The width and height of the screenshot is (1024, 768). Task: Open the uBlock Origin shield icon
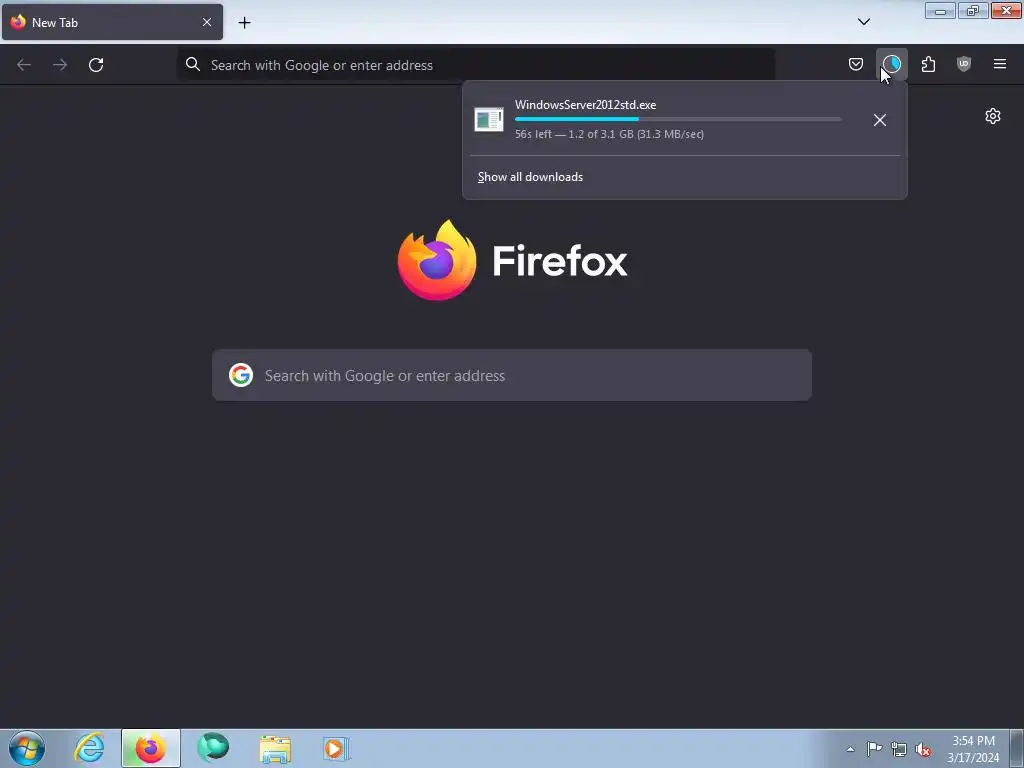pos(964,64)
